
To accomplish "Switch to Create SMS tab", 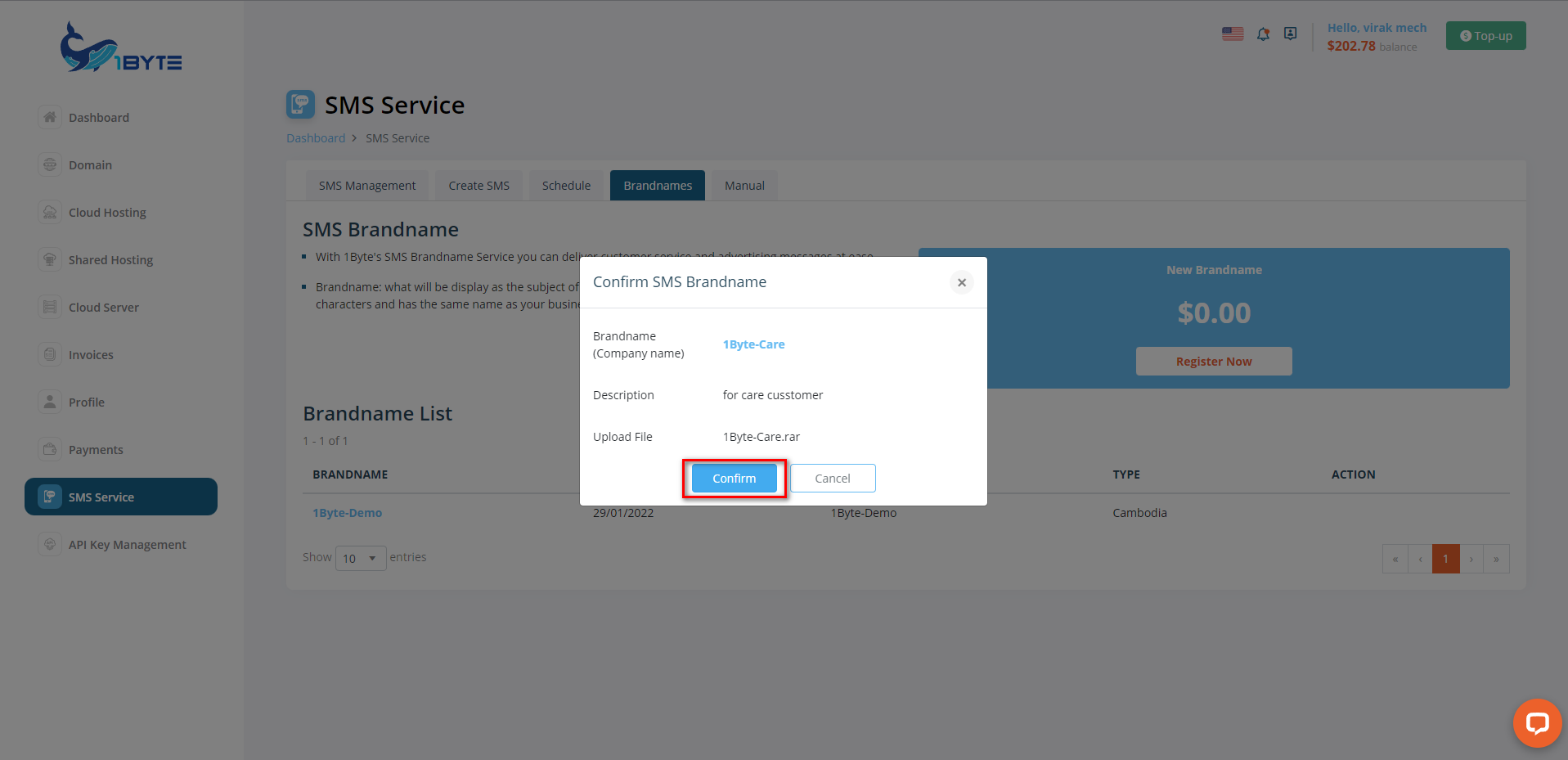I will point(478,186).
